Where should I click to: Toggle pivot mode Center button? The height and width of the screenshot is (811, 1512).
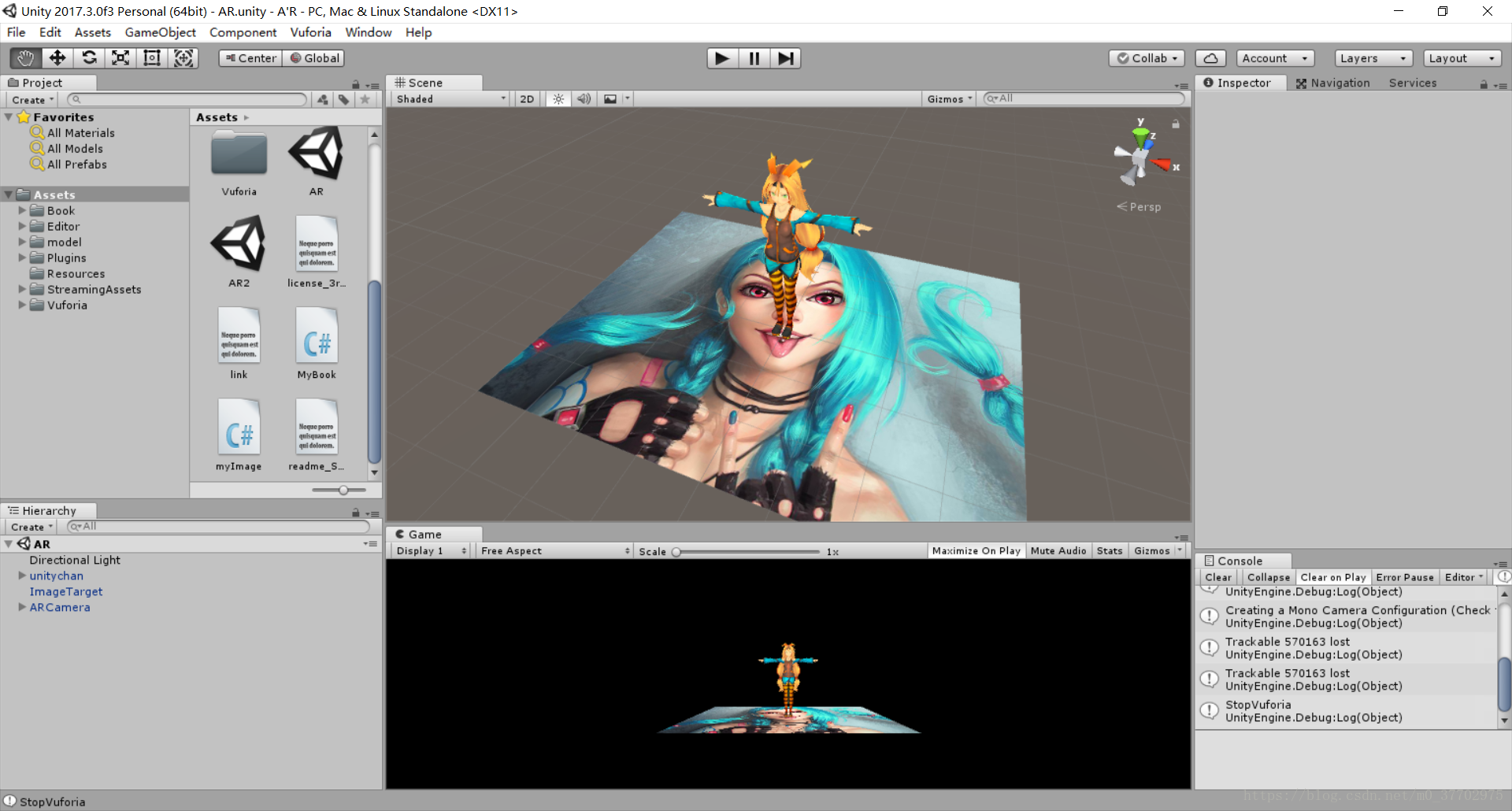[250, 58]
